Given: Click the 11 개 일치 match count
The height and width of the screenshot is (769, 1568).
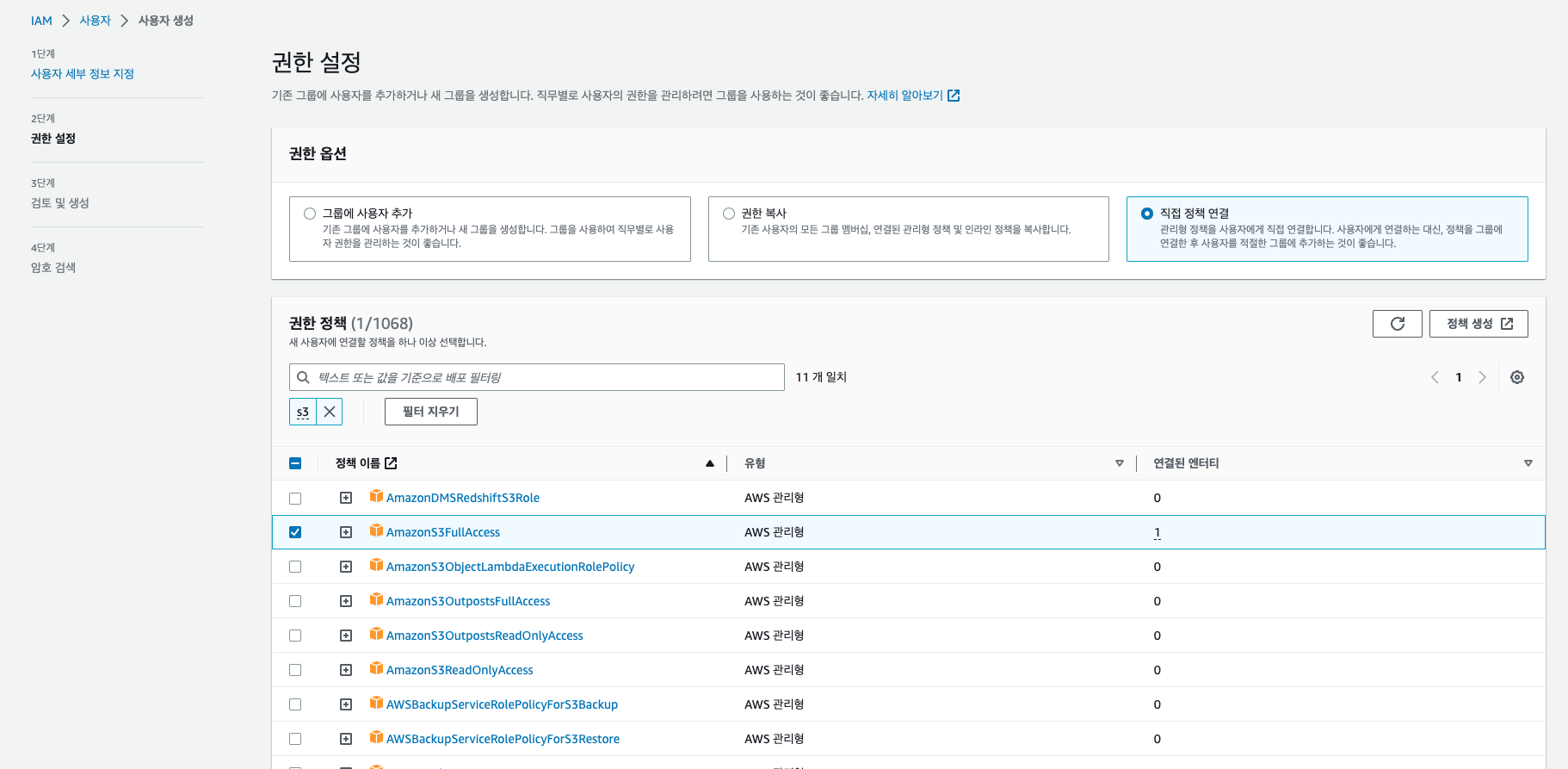Looking at the screenshot, I should pyautogui.click(x=821, y=377).
